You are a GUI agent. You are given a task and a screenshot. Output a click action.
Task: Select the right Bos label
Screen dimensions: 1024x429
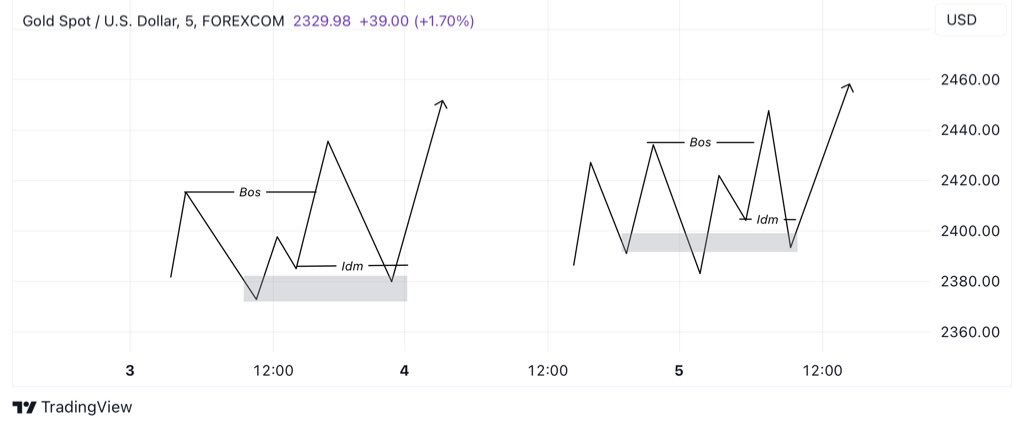click(700, 142)
